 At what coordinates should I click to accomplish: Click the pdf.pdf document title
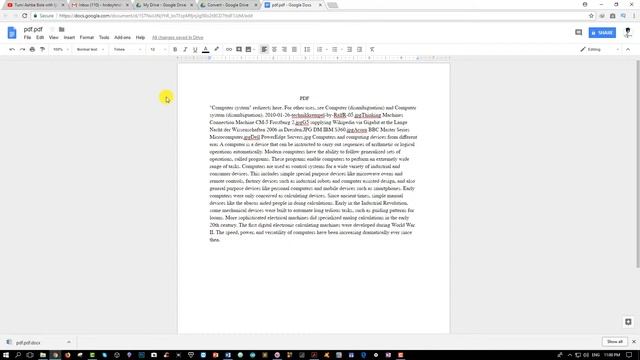[x=33, y=29]
